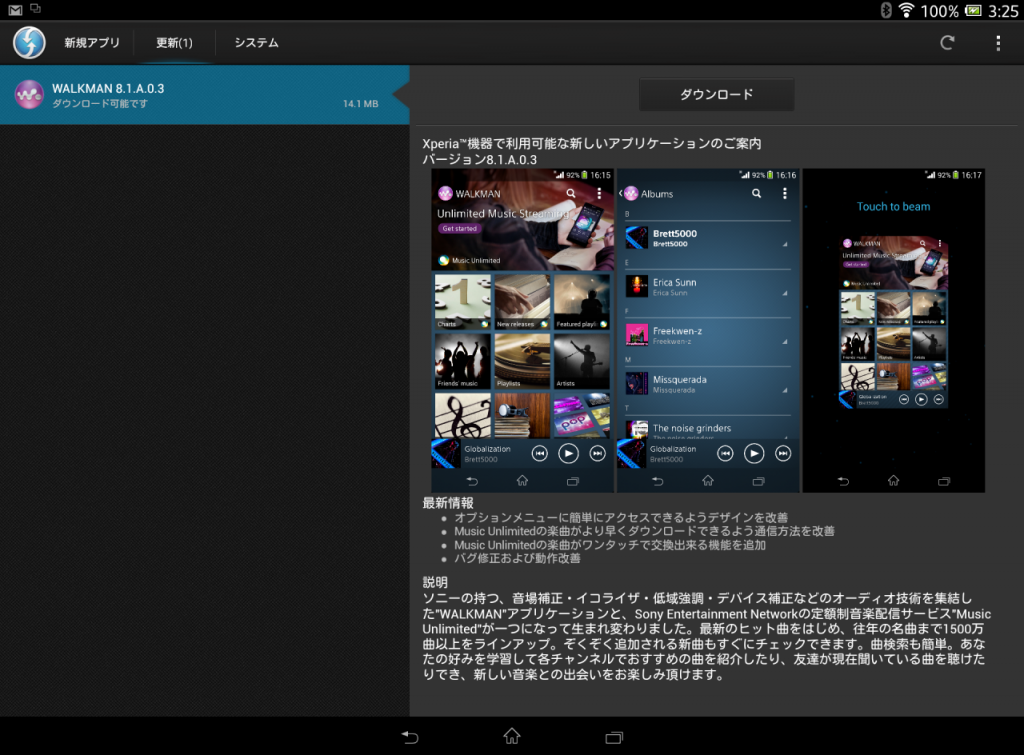Click the 100% battery percentage text
The width and height of the screenshot is (1024, 755).
coord(939,10)
